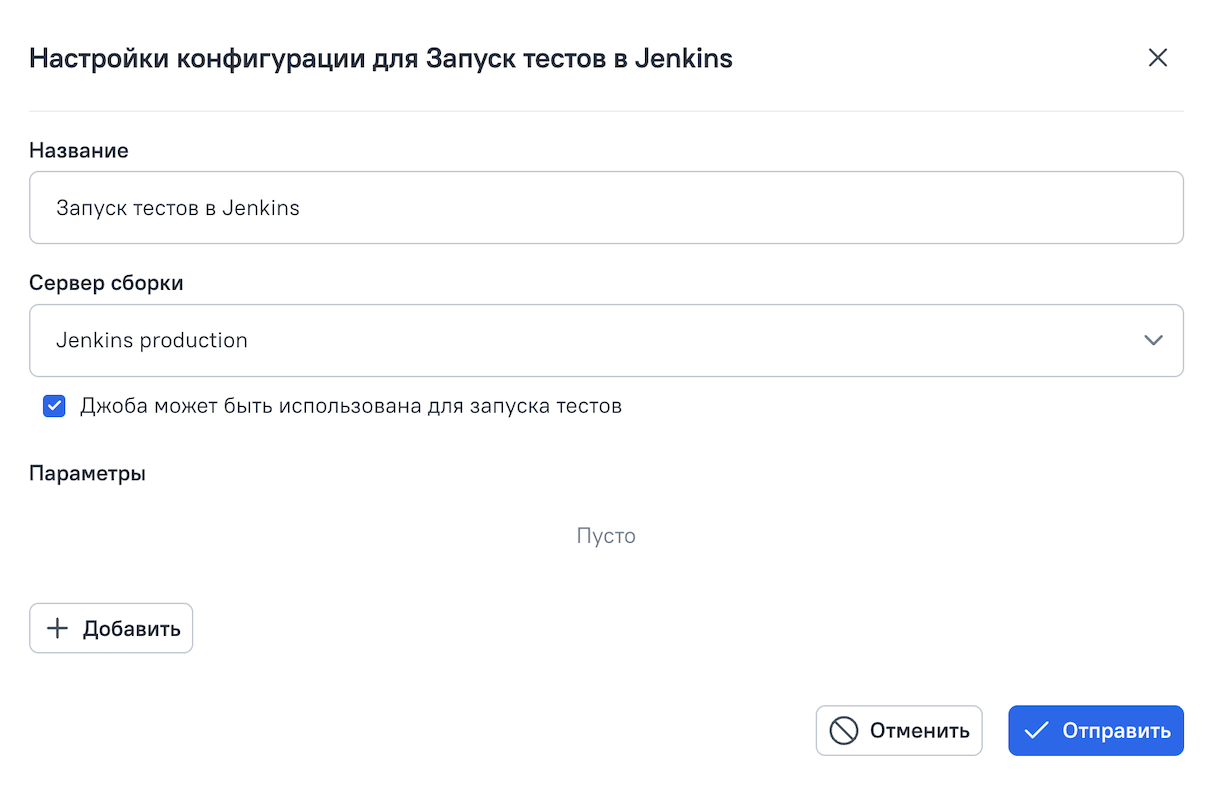1214x788 pixels.
Task: Click the crossed-circle icon in Отменить button
Action: tap(844, 731)
